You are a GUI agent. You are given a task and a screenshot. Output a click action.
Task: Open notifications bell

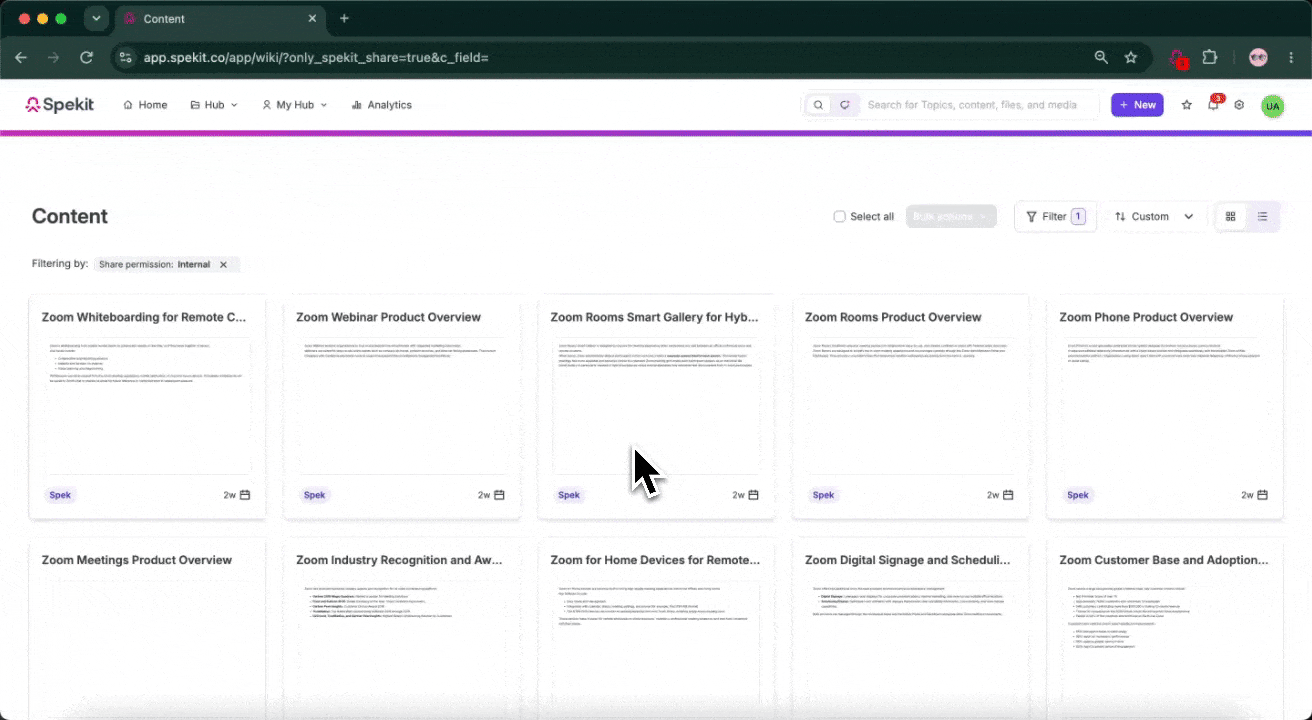point(1213,105)
